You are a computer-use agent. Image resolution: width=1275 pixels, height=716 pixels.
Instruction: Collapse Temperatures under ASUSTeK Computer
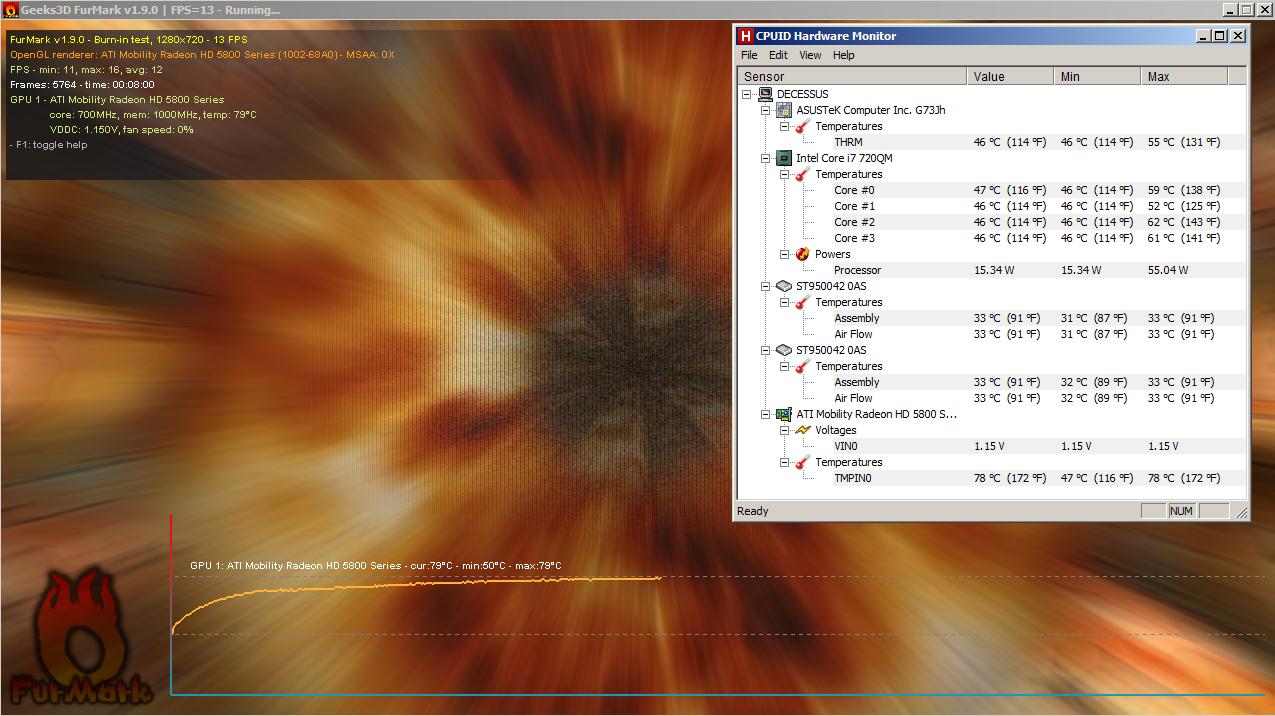tap(785, 126)
